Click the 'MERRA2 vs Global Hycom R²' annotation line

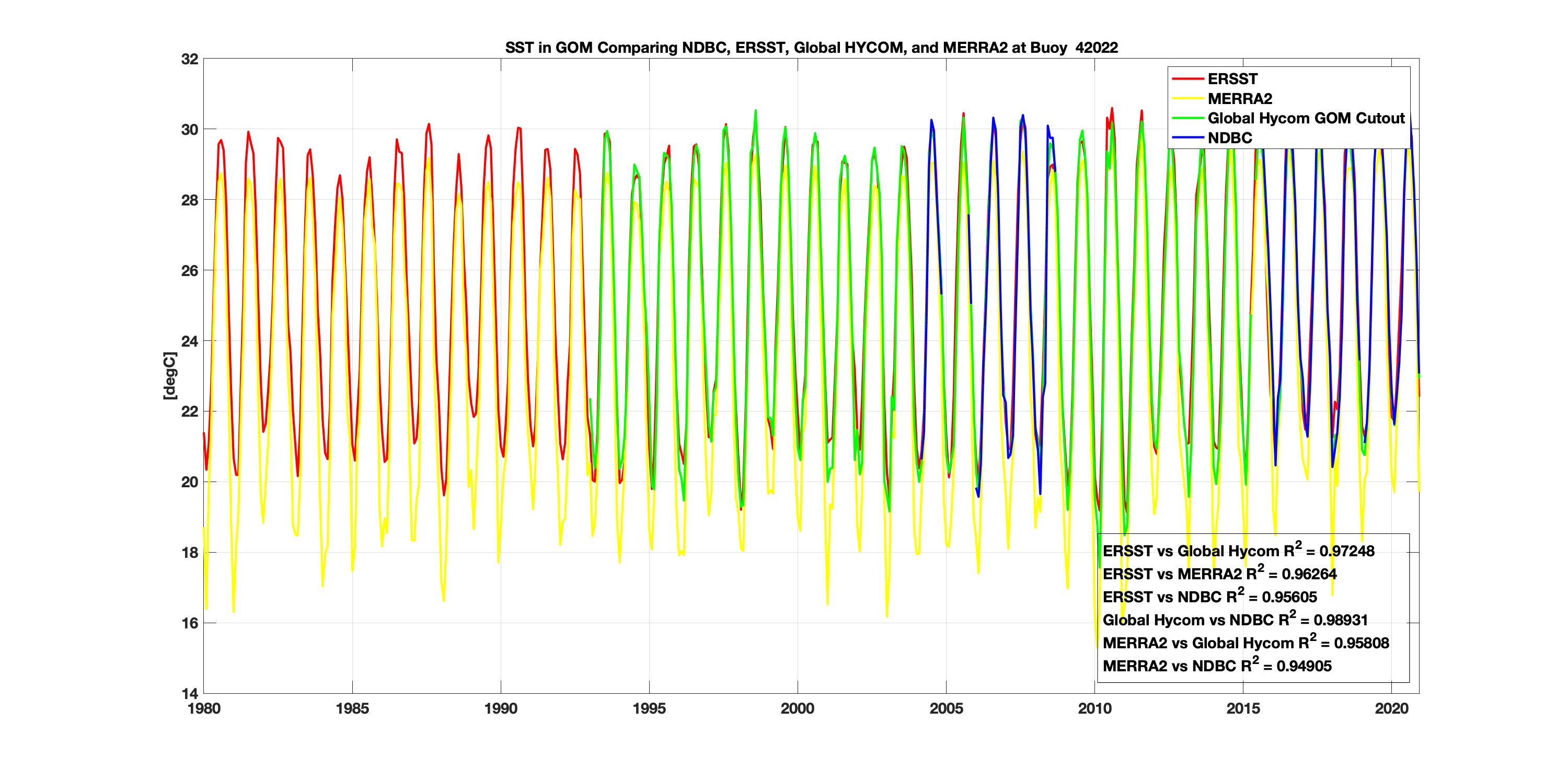(1246, 643)
